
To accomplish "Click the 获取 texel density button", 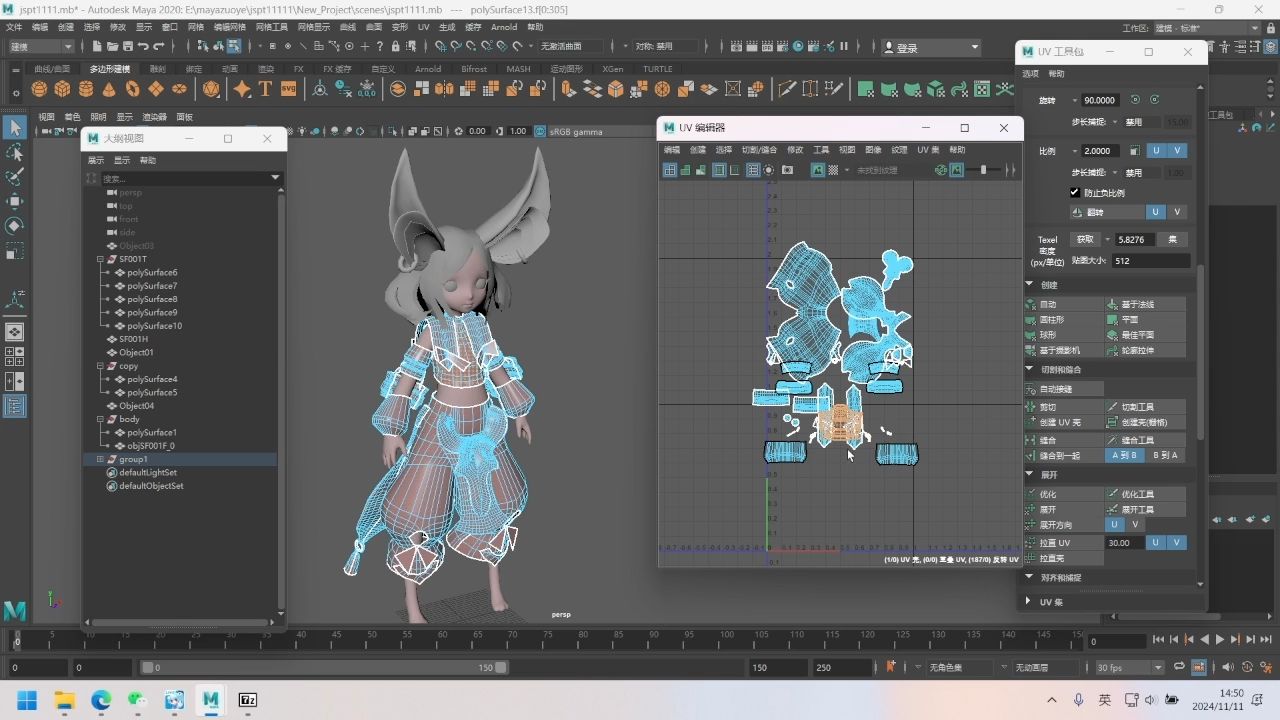I will [x=1085, y=240].
